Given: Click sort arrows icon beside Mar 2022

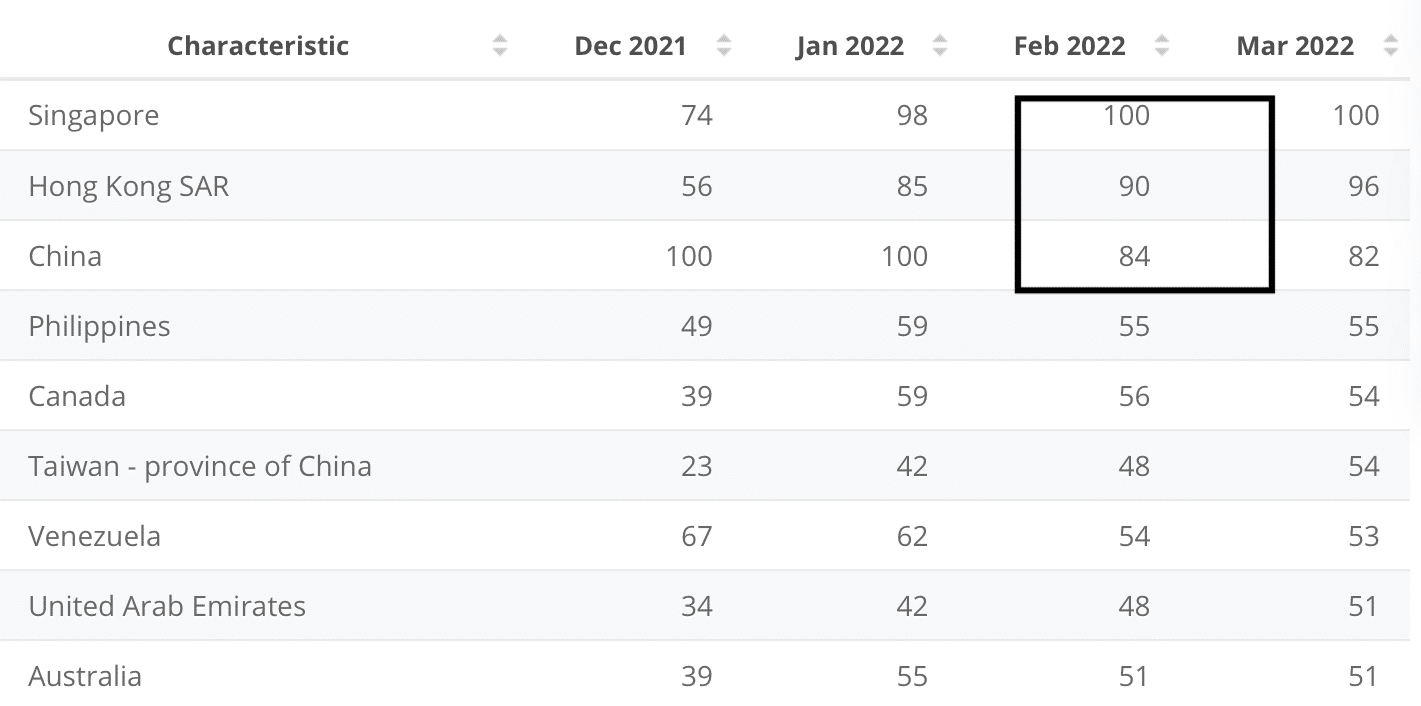Looking at the screenshot, I should click(x=1390, y=46).
